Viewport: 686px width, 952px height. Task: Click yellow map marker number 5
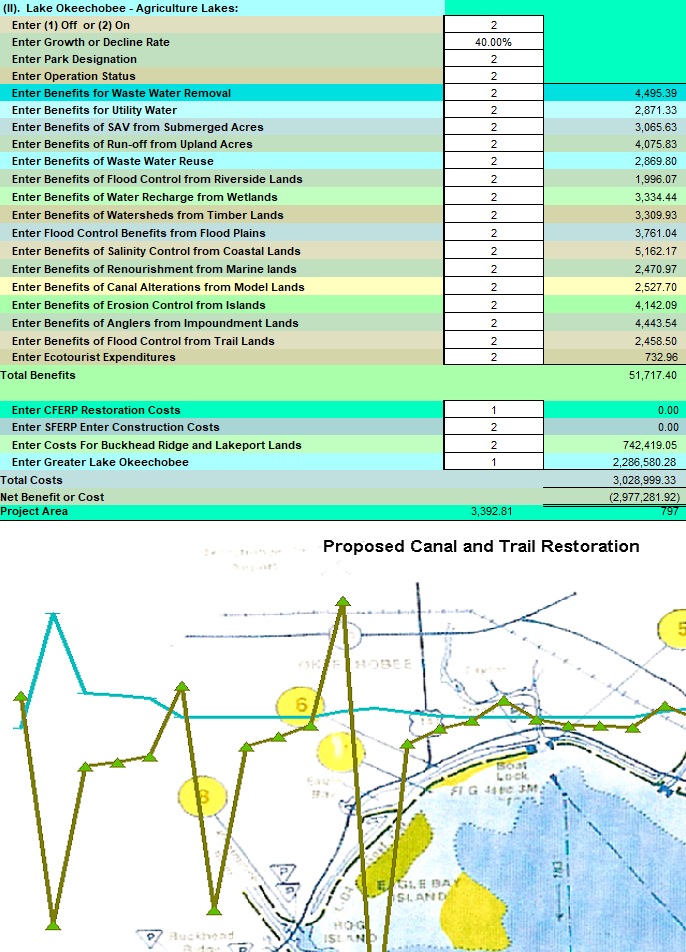pos(676,629)
